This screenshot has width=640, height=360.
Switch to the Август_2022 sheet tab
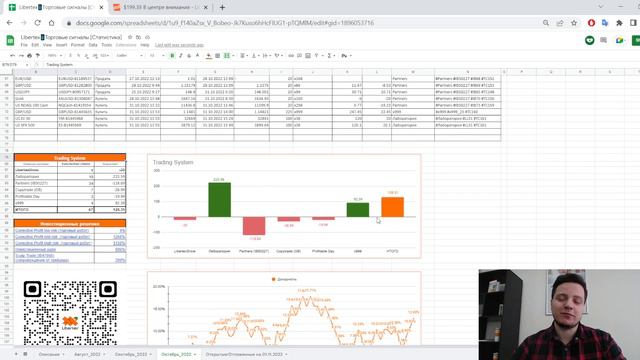87,354
